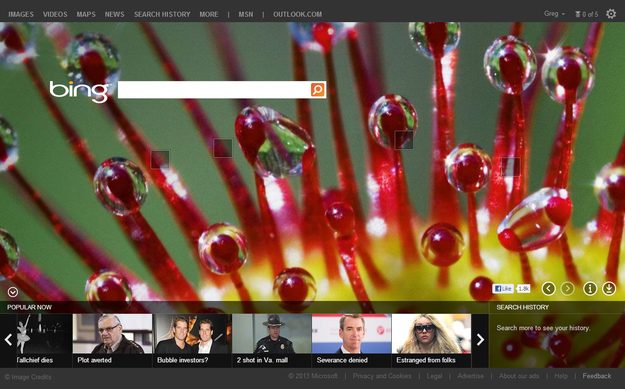Collapse the bottom panel with circle chevron
The height and width of the screenshot is (389, 625).
[13, 292]
